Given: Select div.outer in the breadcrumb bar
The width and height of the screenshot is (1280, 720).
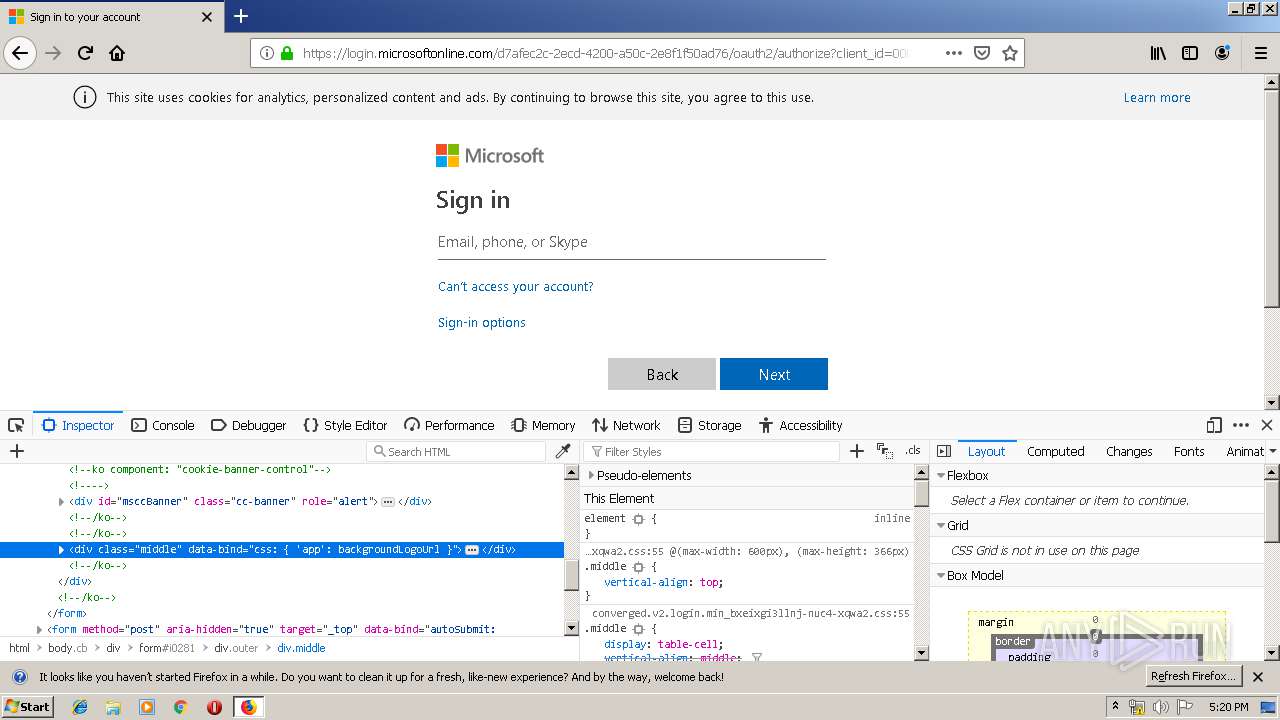Looking at the screenshot, I should (x=236, y=648).
